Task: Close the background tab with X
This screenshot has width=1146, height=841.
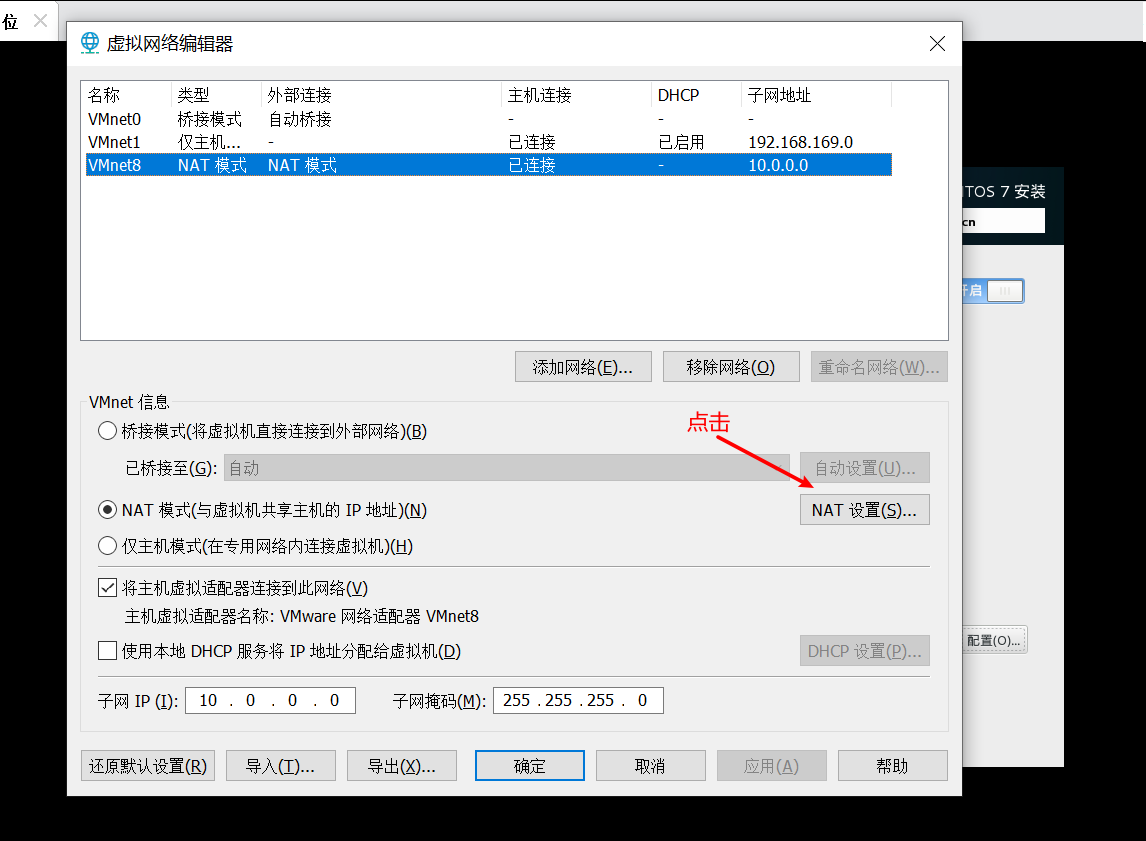Action: [40, 20]
